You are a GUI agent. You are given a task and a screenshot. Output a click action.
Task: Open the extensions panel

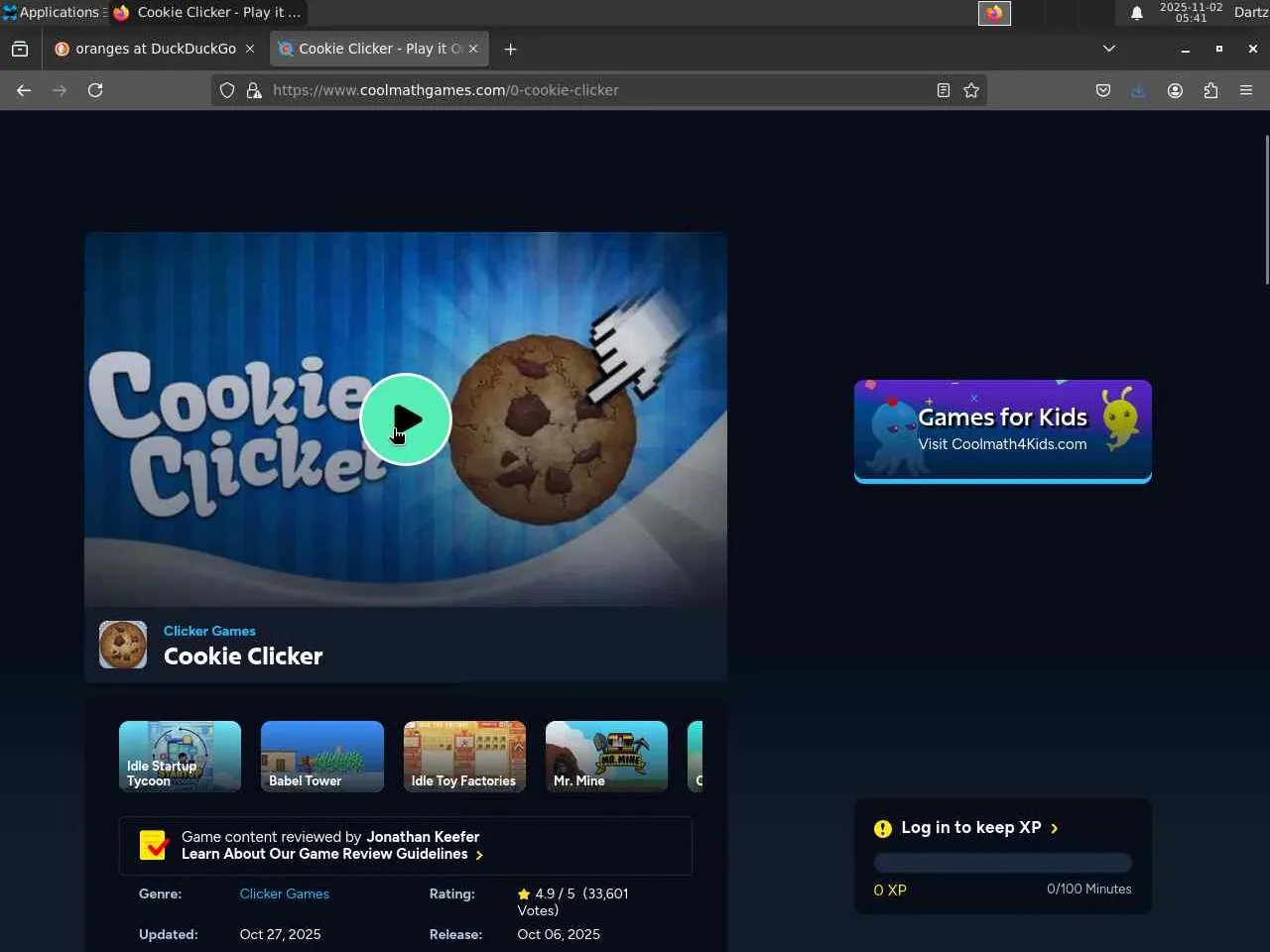click(x=1210, y=90)
